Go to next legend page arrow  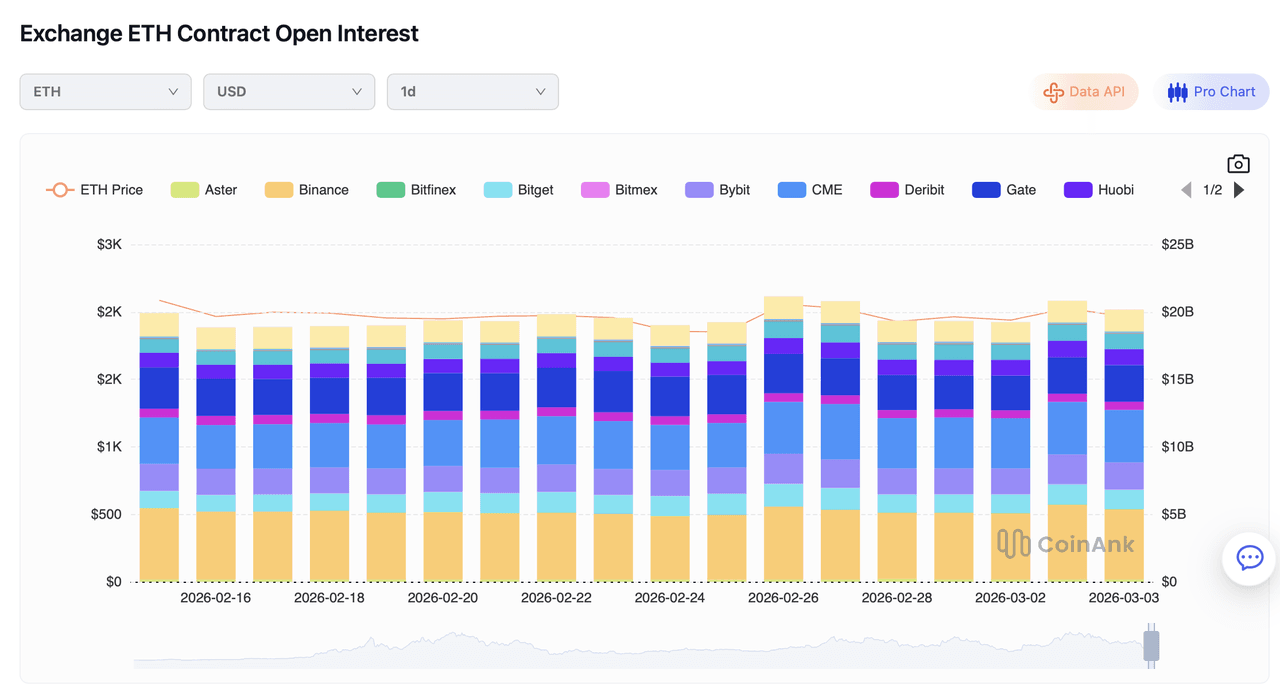click(x=1239, y=190)
